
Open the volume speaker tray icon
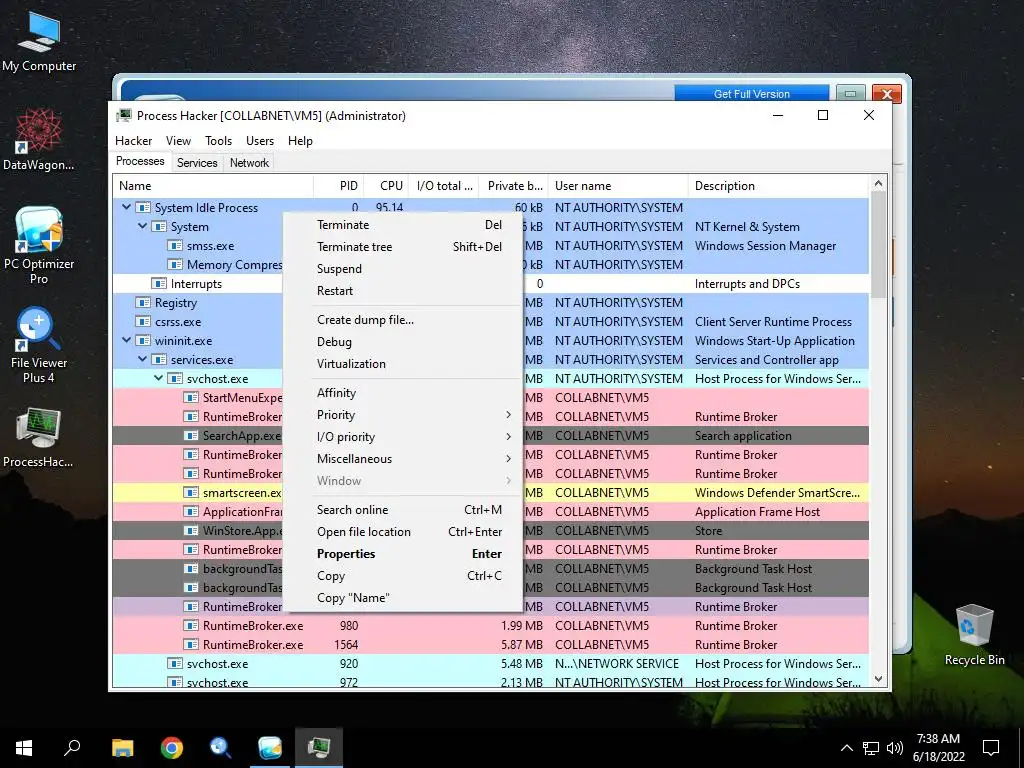coord(895,748)
